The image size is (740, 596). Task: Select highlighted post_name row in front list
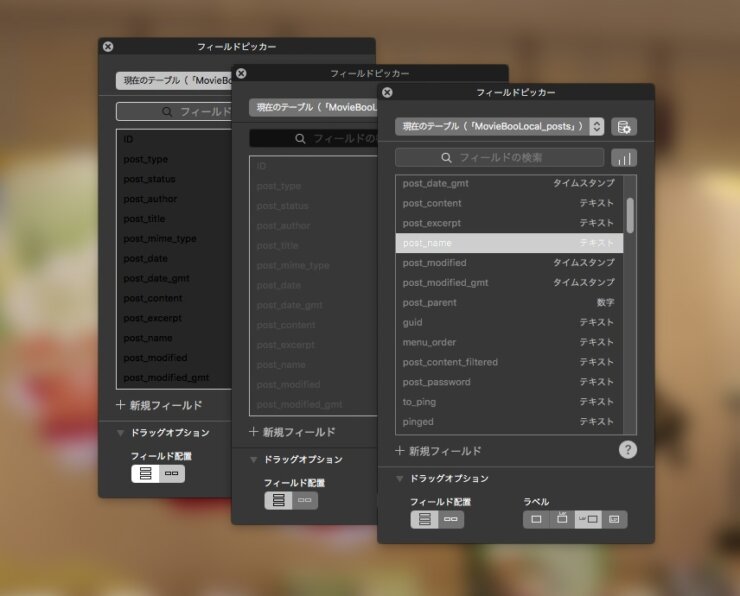[509, 243]
